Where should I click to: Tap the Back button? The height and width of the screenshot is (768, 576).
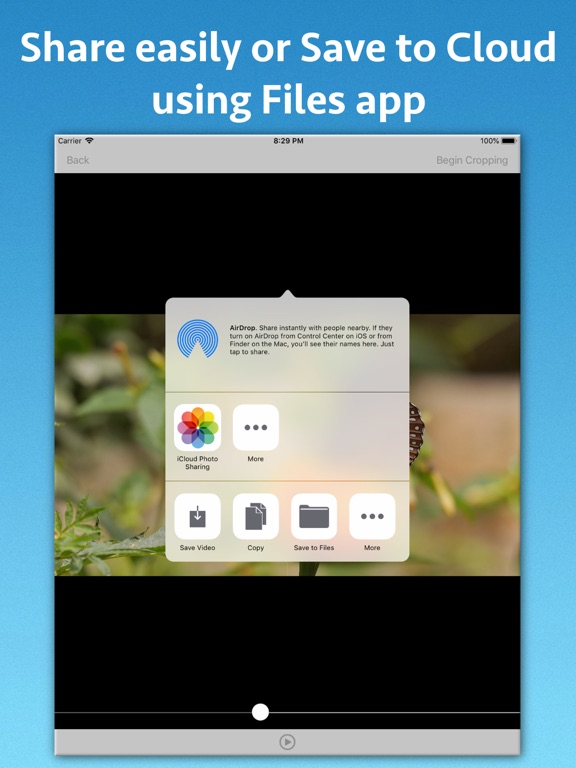click(x=78, y=160)
